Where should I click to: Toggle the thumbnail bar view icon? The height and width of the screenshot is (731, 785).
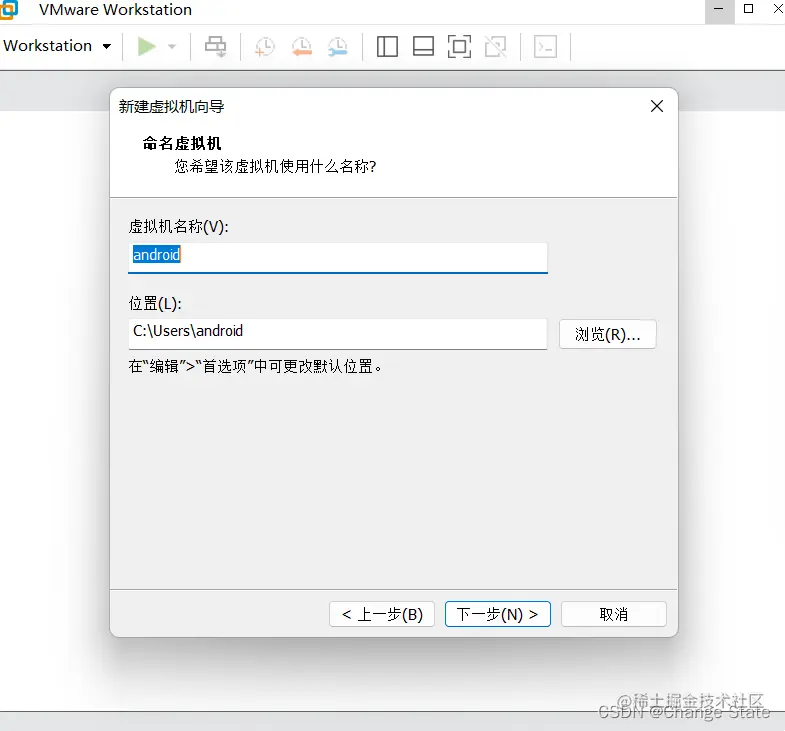423,47
